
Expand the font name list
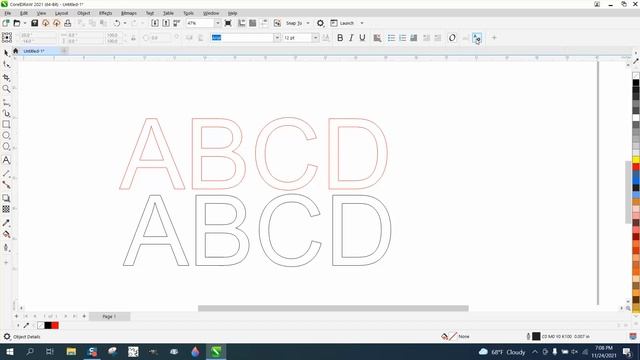(277, 38)
